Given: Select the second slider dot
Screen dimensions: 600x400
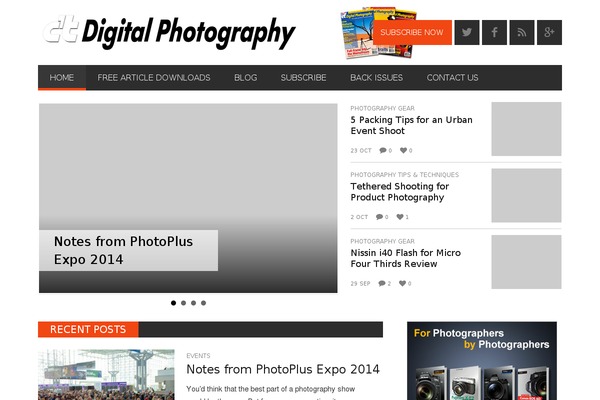Looking at the screenshot, I should point(183,303).
